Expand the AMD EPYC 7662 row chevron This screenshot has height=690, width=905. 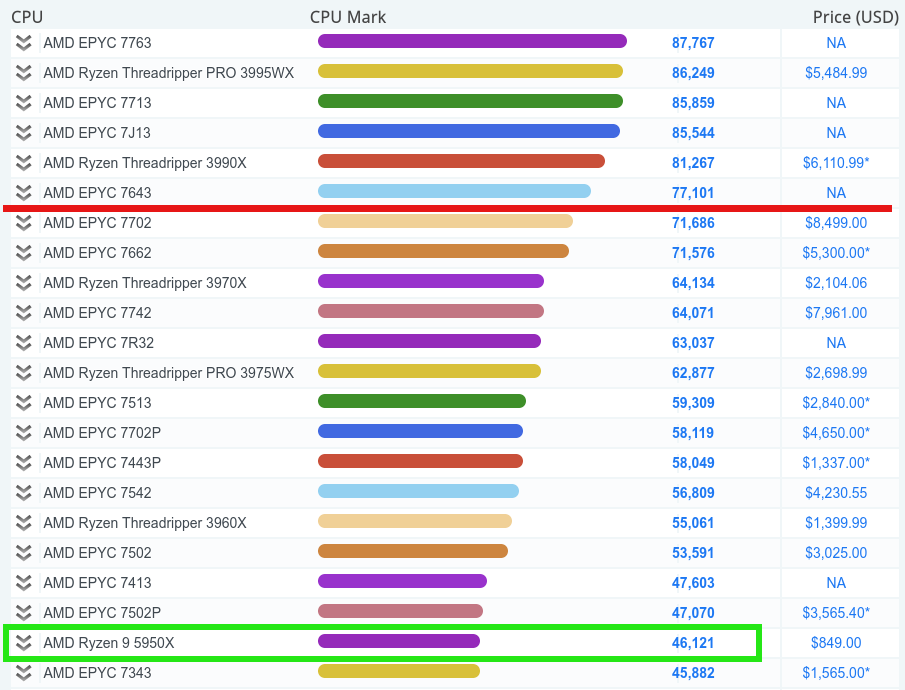coord(24,253)
